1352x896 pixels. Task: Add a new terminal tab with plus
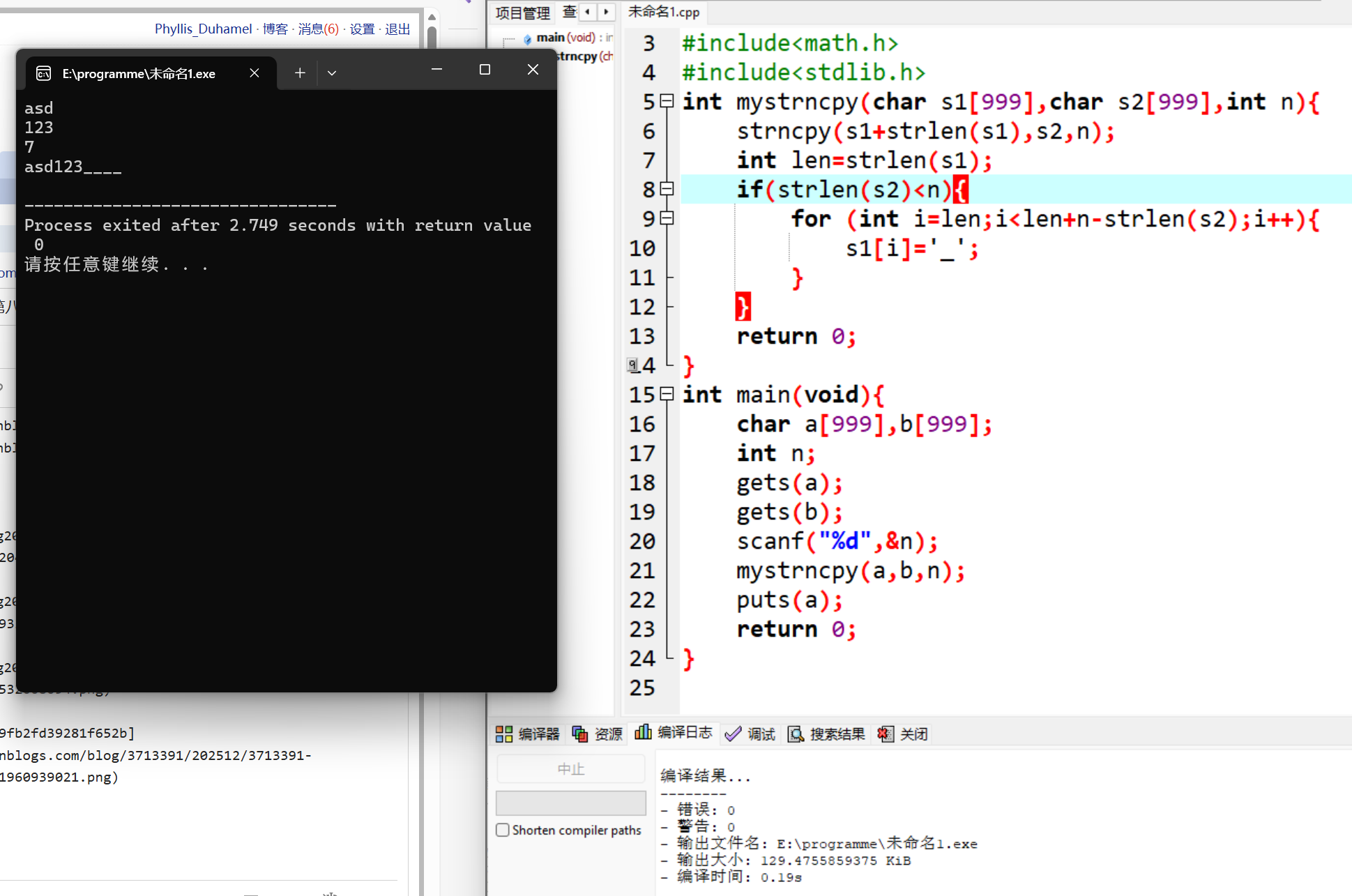click(x=300, y=73)
